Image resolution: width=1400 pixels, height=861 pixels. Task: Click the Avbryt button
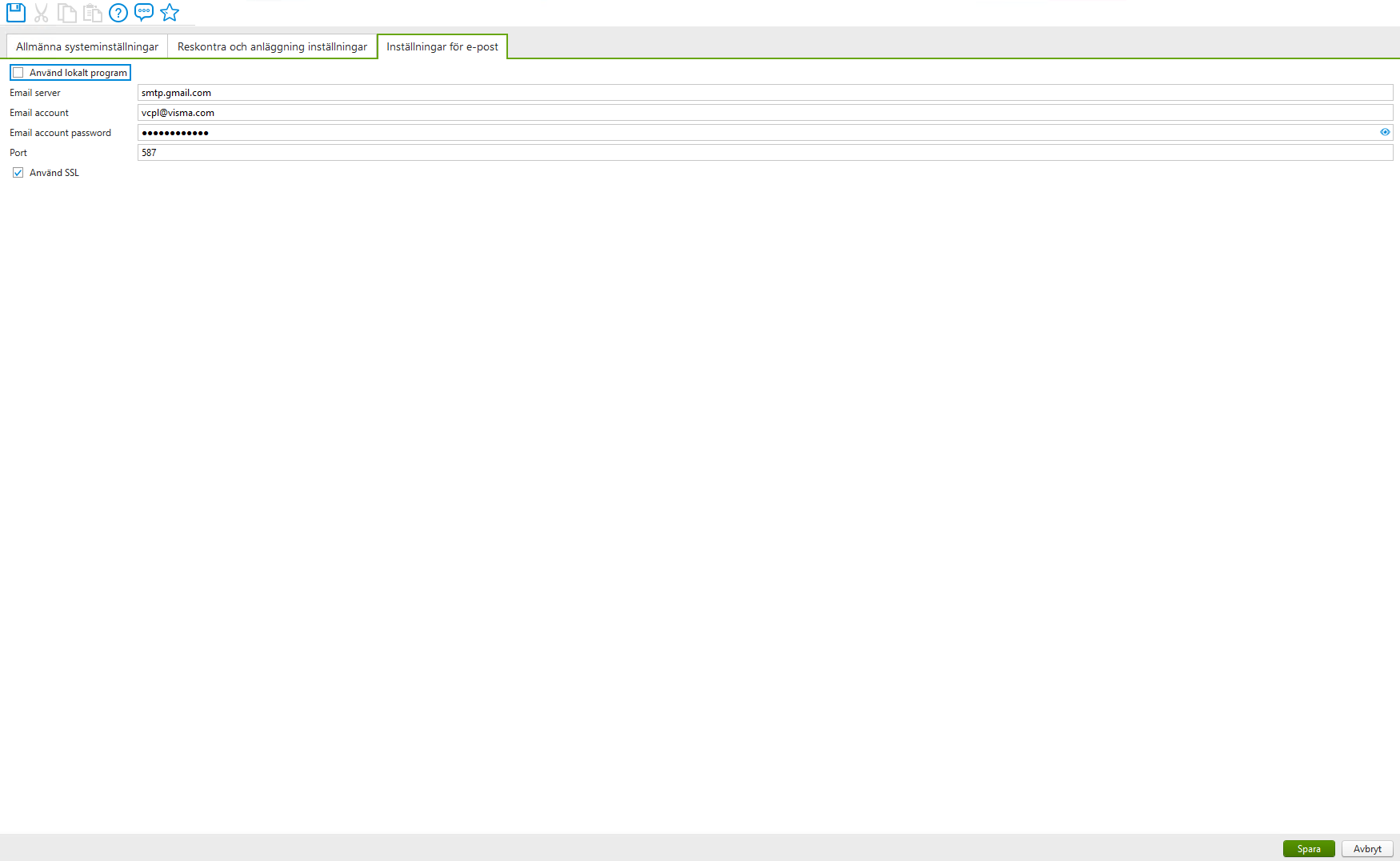tap(1366, 849)
